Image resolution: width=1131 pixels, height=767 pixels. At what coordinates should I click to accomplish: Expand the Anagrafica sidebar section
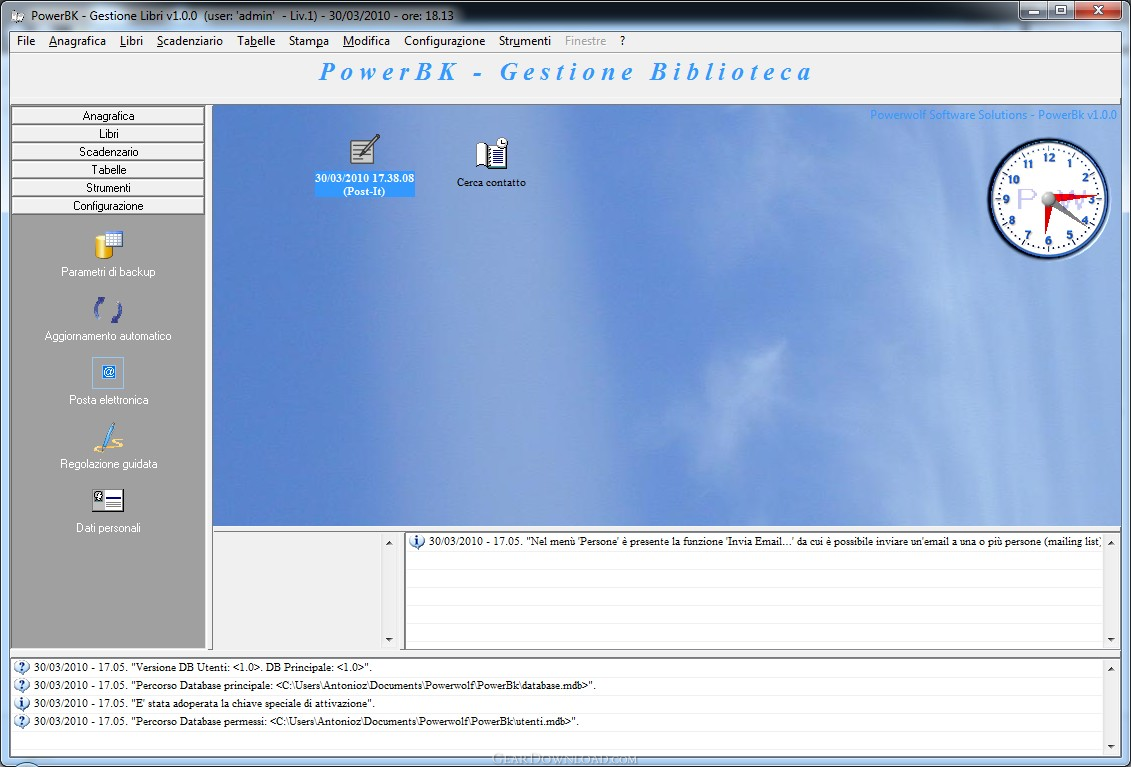click(x=108, y=115)
